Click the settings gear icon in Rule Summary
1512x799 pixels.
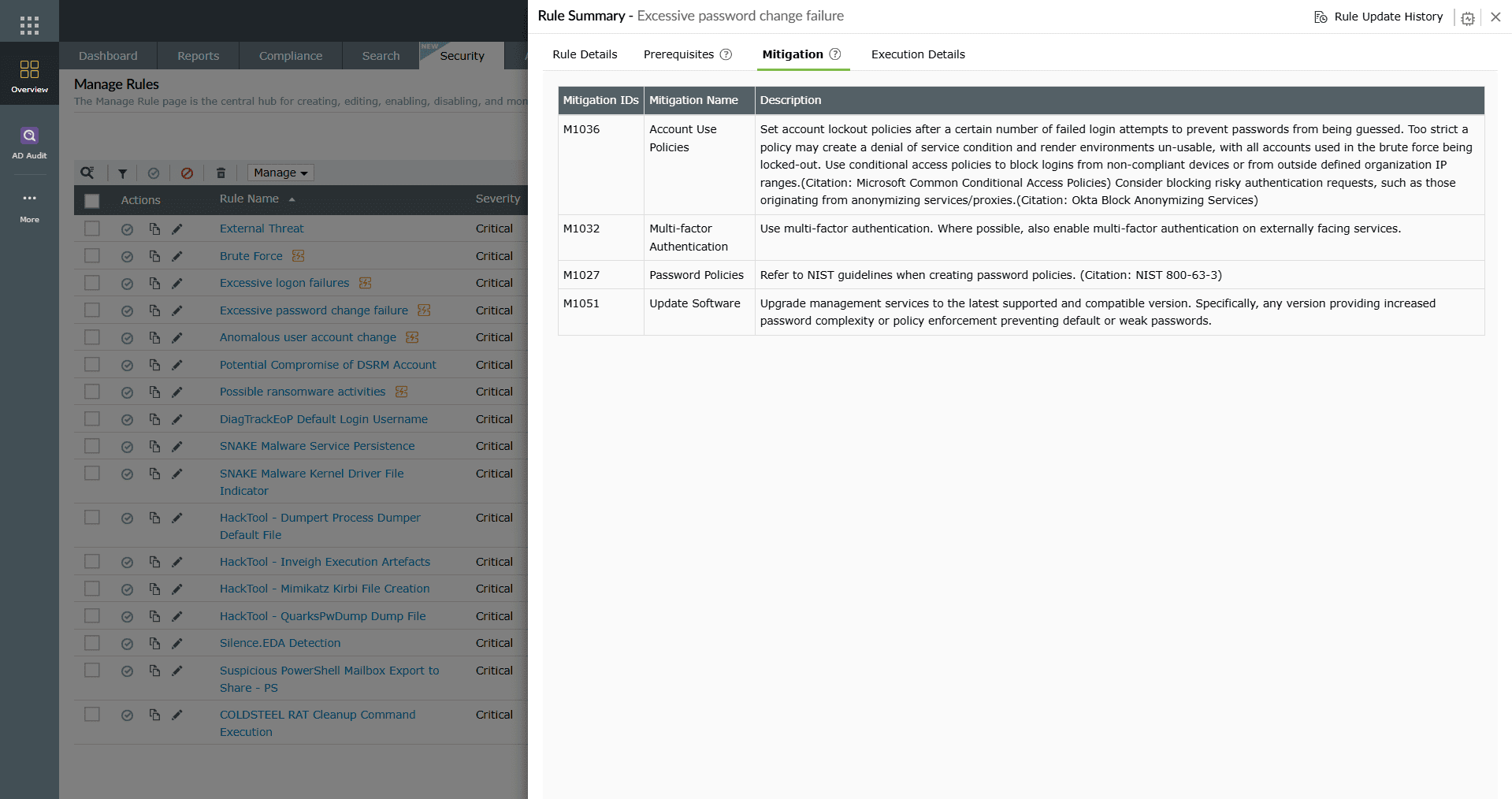[x=1467, y=18]
